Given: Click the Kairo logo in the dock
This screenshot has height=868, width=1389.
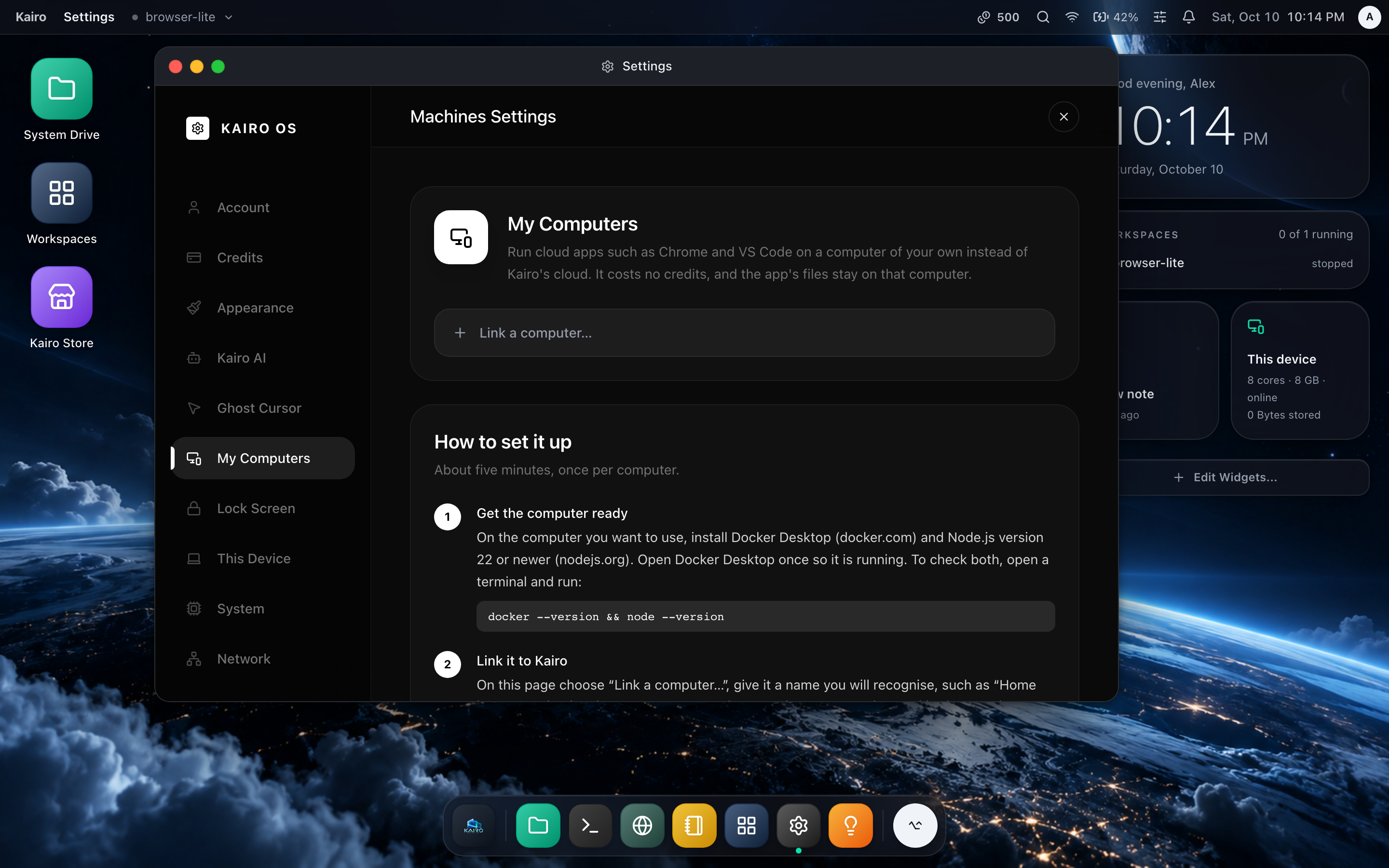Looking at the screenshot, I should tap(474, 826).
